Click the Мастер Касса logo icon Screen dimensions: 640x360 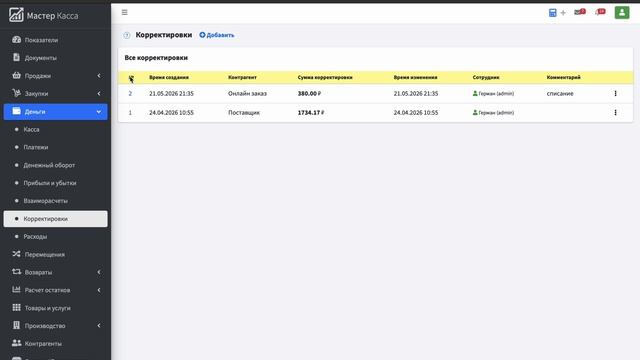coord(16,15)
